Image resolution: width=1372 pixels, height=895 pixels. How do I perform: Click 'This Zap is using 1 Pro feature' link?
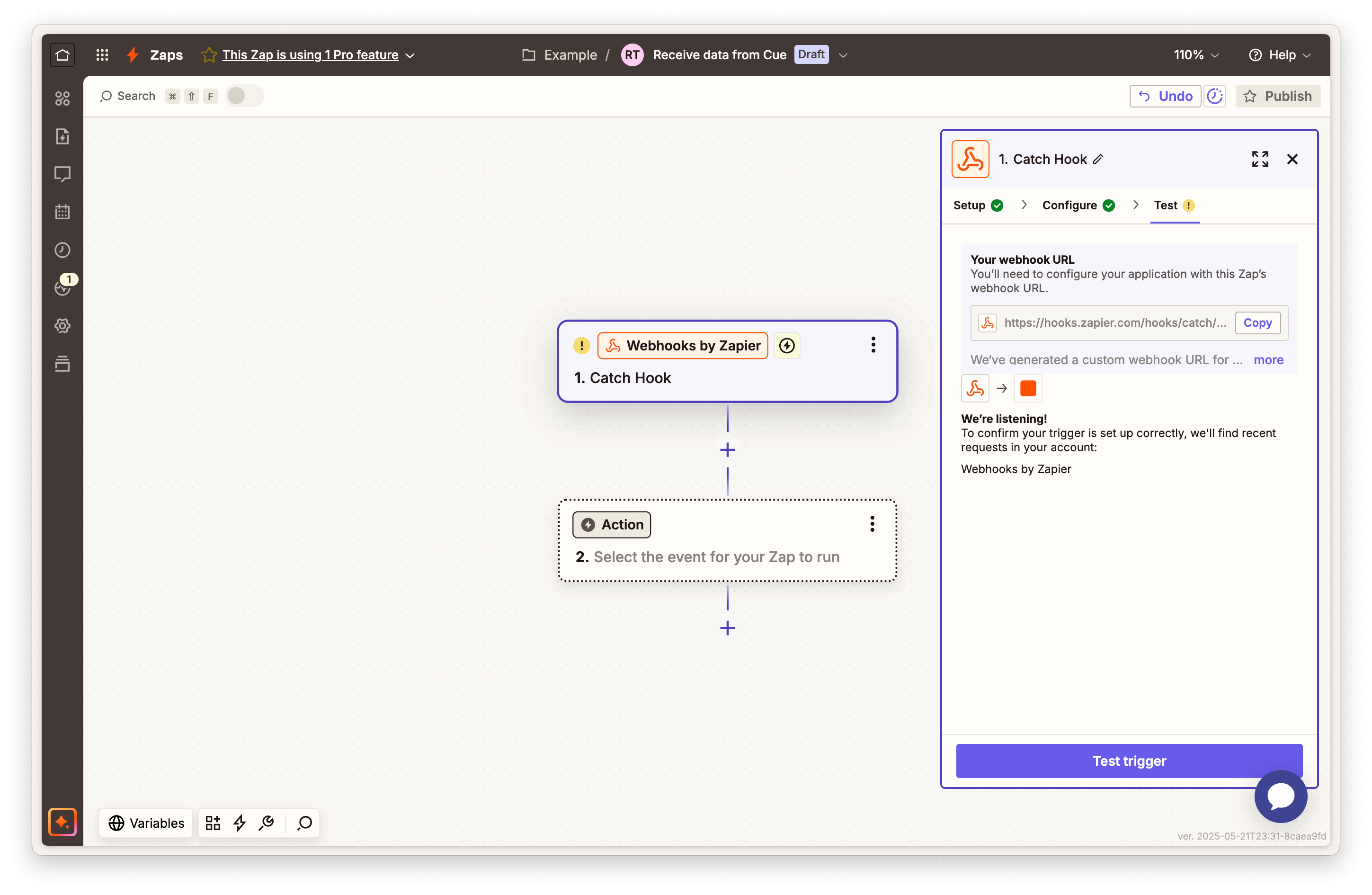(x=310, y=55)
